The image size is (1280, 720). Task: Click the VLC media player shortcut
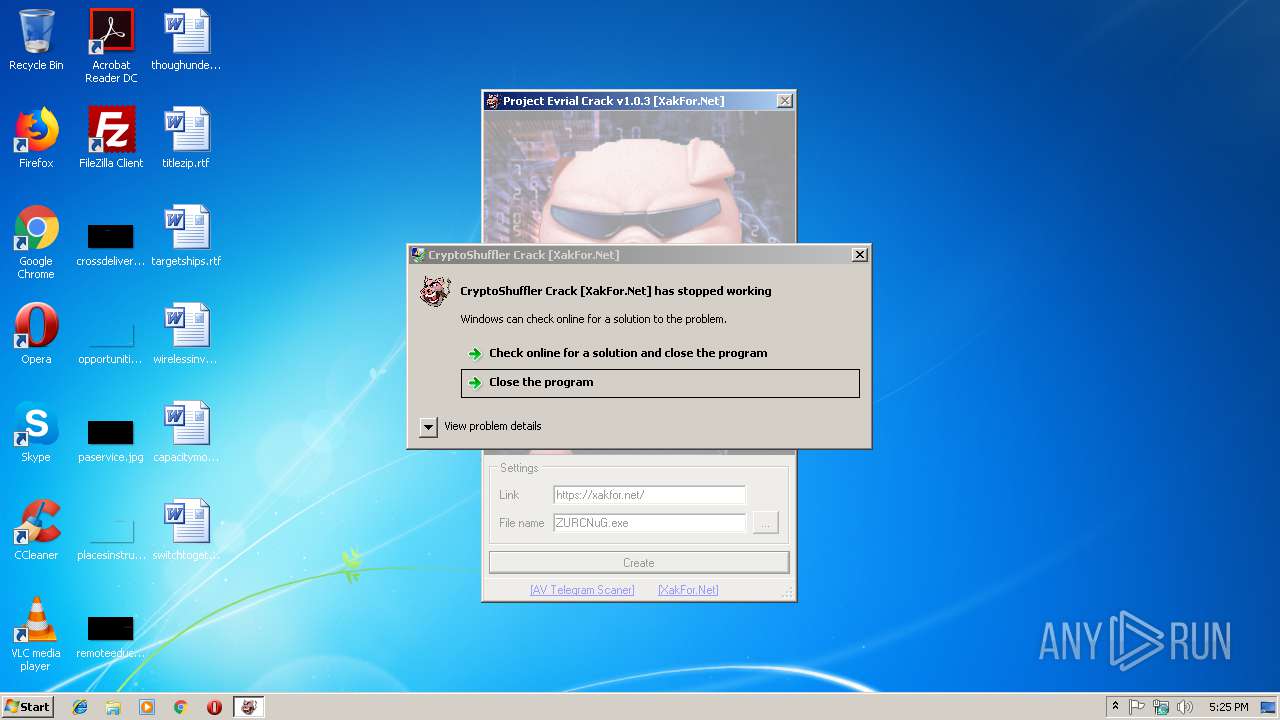(36, 634)
